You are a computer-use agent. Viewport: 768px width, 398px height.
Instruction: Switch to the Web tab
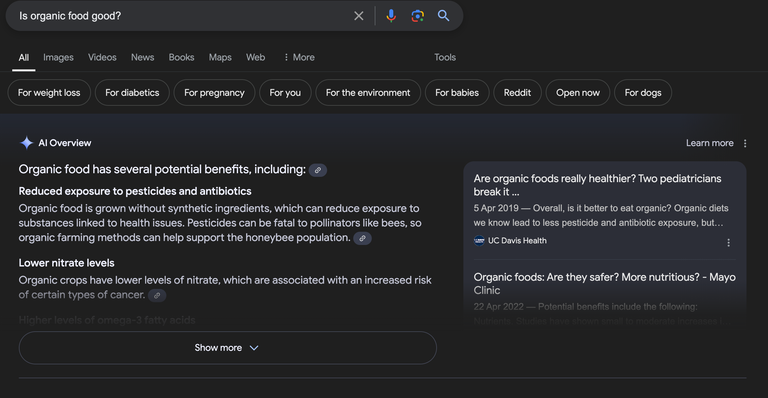256,57
